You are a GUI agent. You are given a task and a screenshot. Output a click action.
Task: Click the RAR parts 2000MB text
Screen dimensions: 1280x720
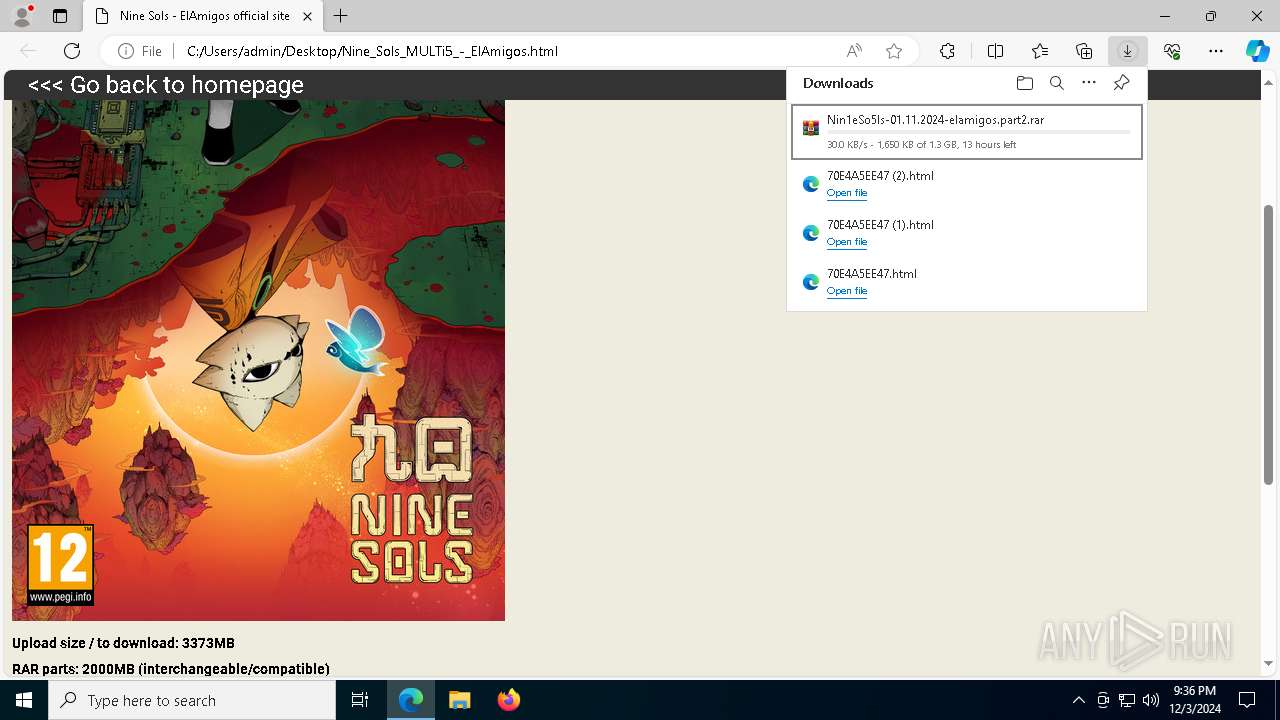pyautogui.click(x=171, y=669)
